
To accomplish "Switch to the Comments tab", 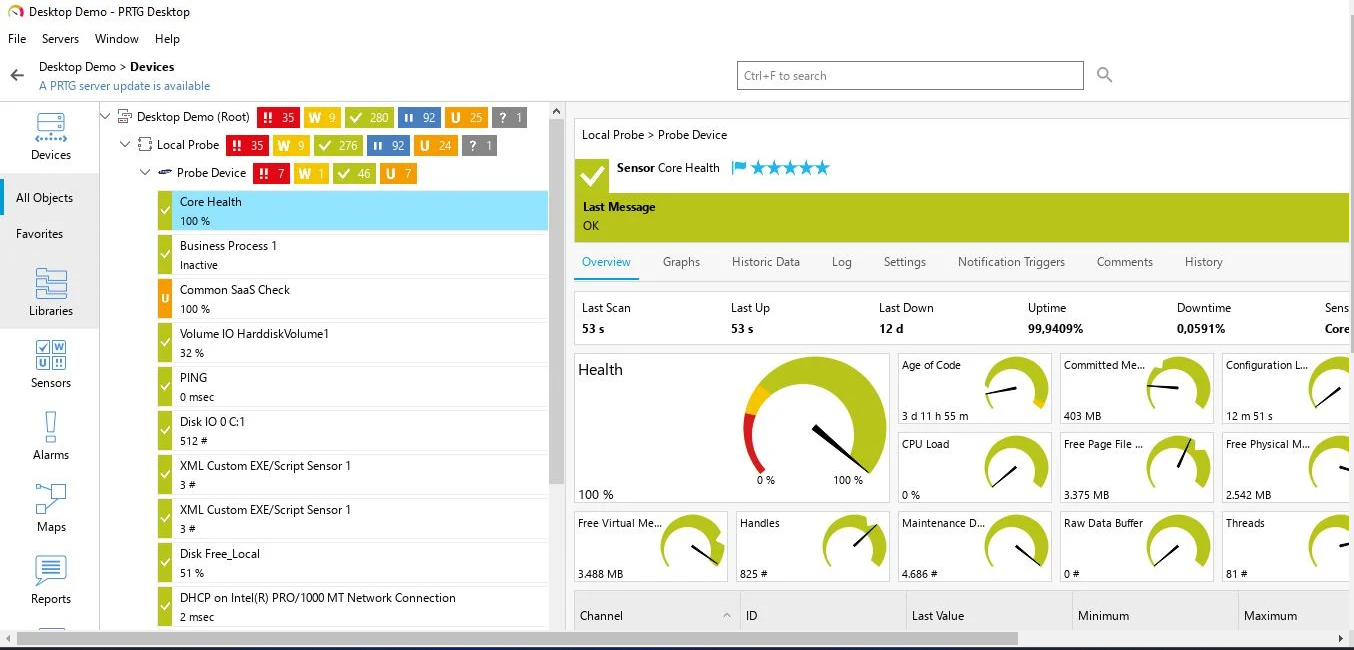I will coord(1125,262).
